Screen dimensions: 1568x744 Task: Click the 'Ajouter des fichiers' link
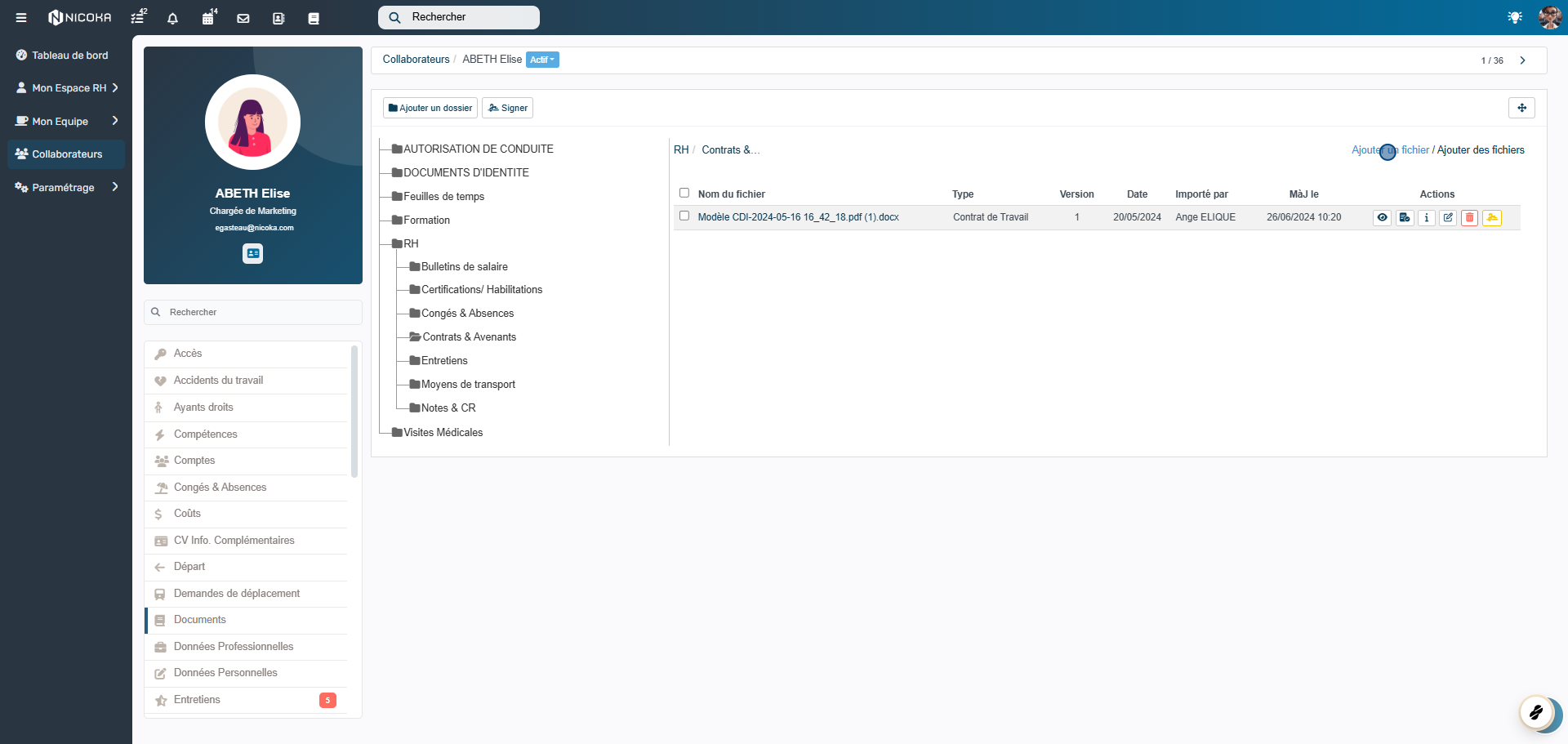(x=1480, y=150)
